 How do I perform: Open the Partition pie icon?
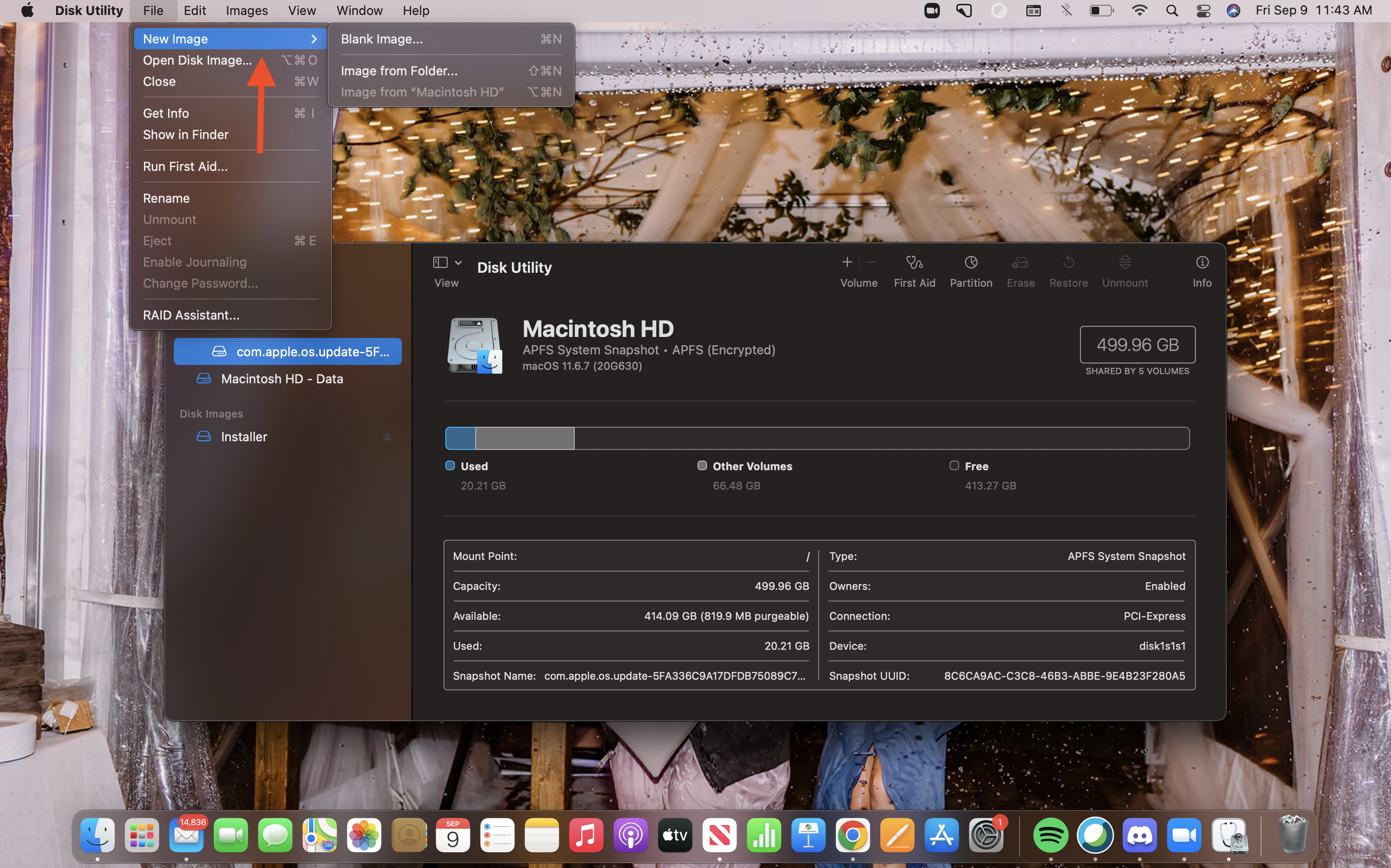coord(971,262)
